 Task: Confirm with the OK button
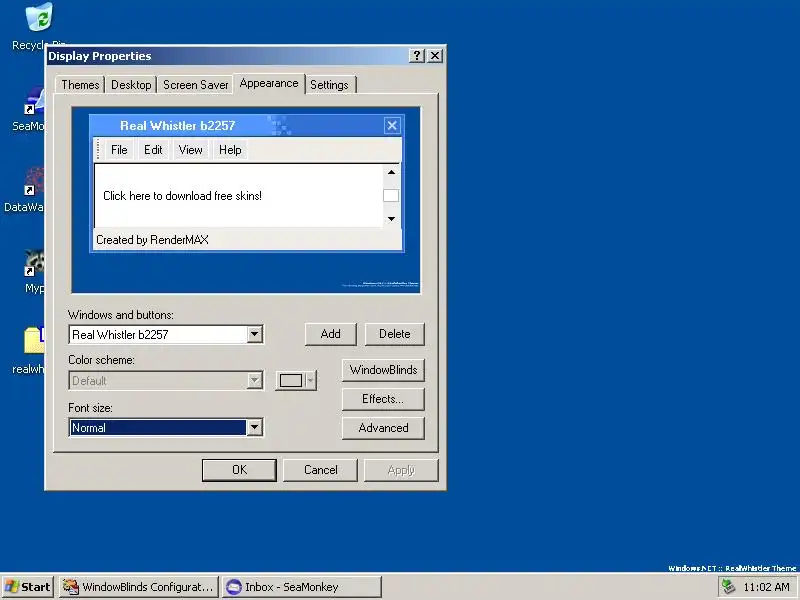pos(239,470)
